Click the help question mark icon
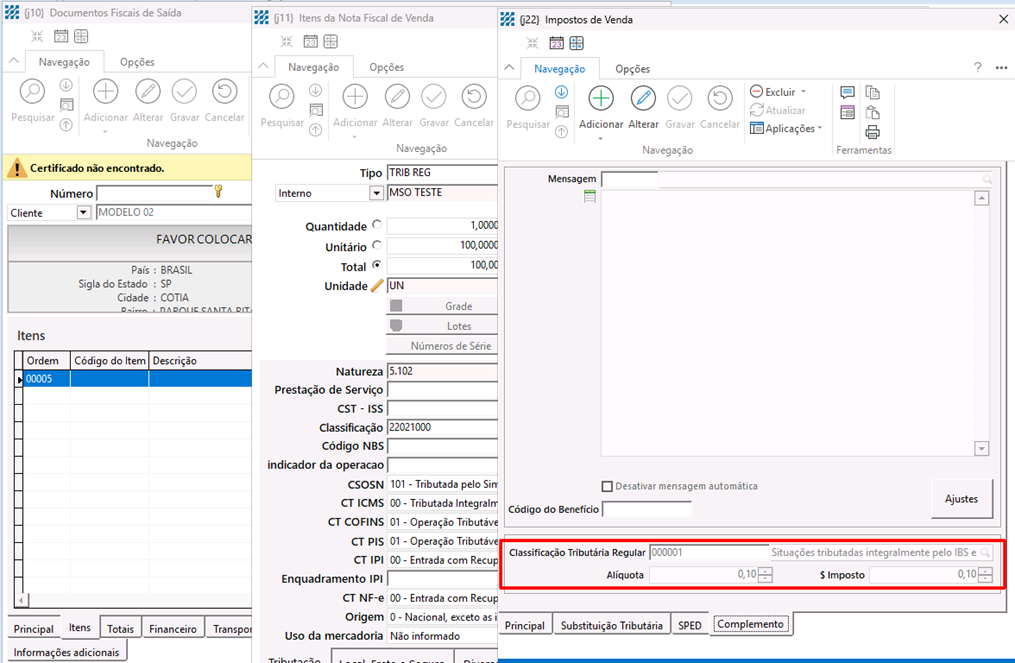This screenshot has width=1015, height=663. (x=977, y=68)
